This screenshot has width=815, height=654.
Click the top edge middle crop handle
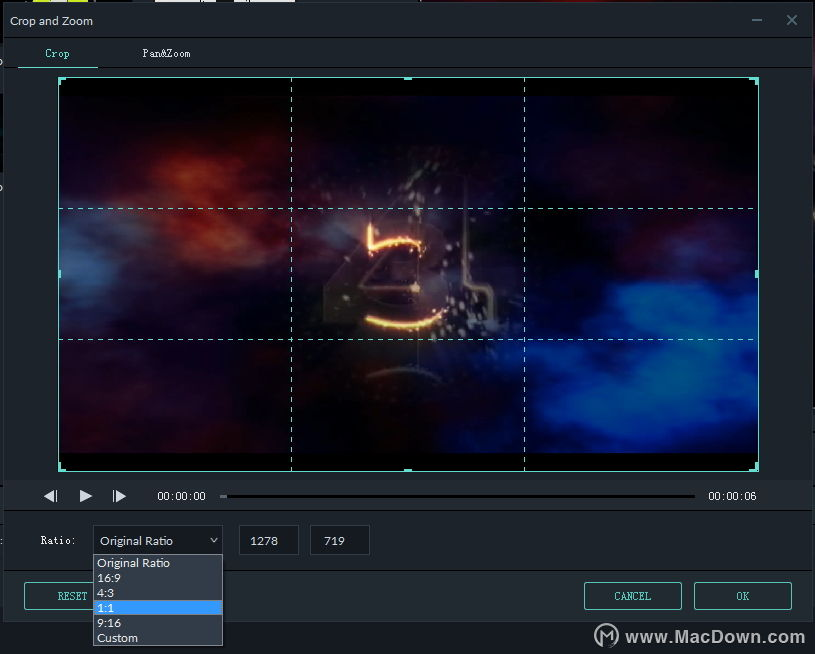point(408,79)
